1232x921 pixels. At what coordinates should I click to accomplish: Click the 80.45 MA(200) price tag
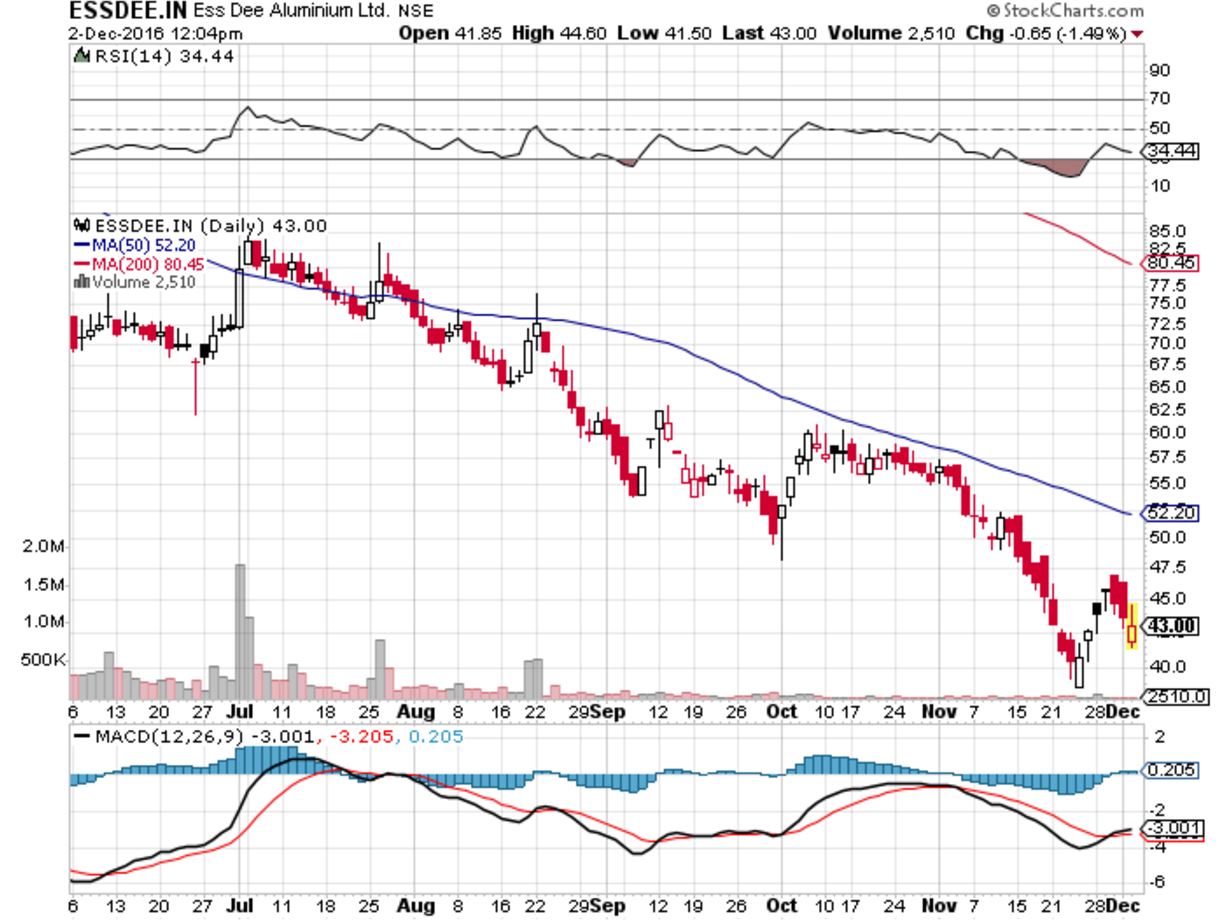1172,264
